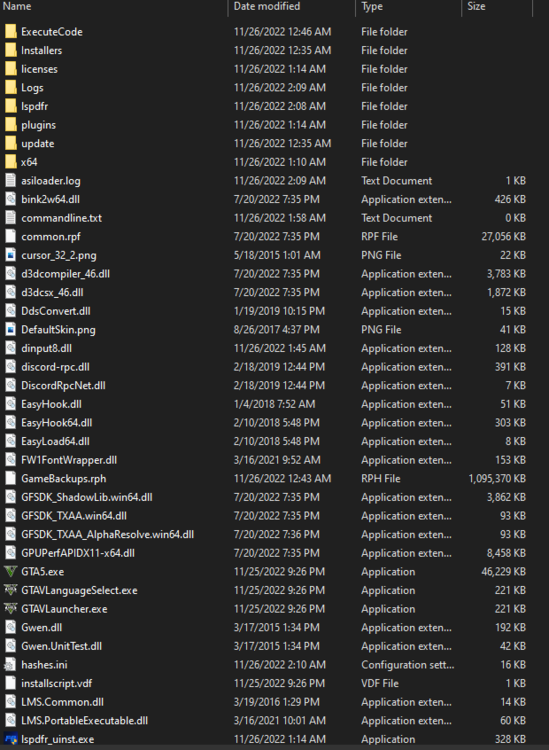Click the GameBackups.rph file icon
This screenshot has width=549, height=750.
(11, 478)
